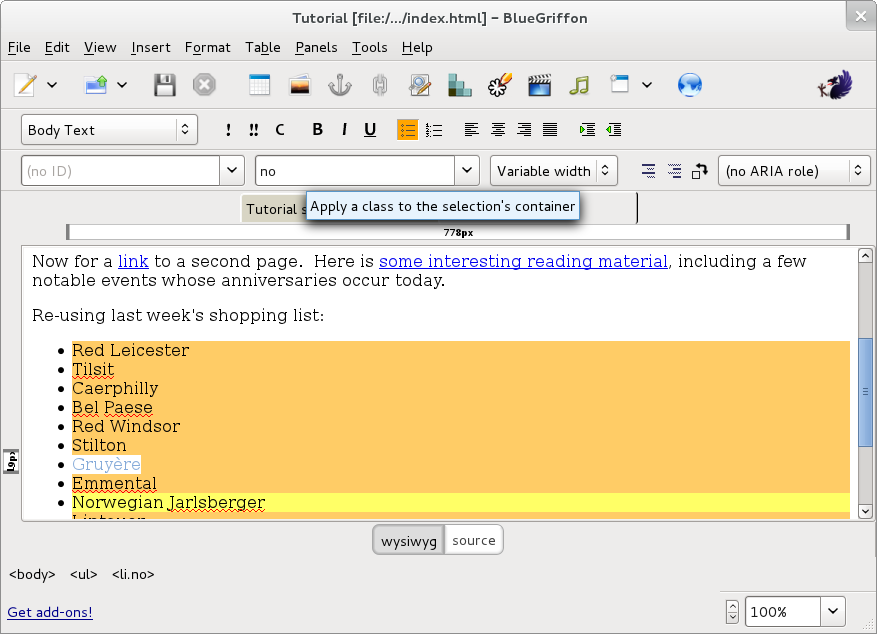Click the Save document floppy disk icon

point(165,85)
